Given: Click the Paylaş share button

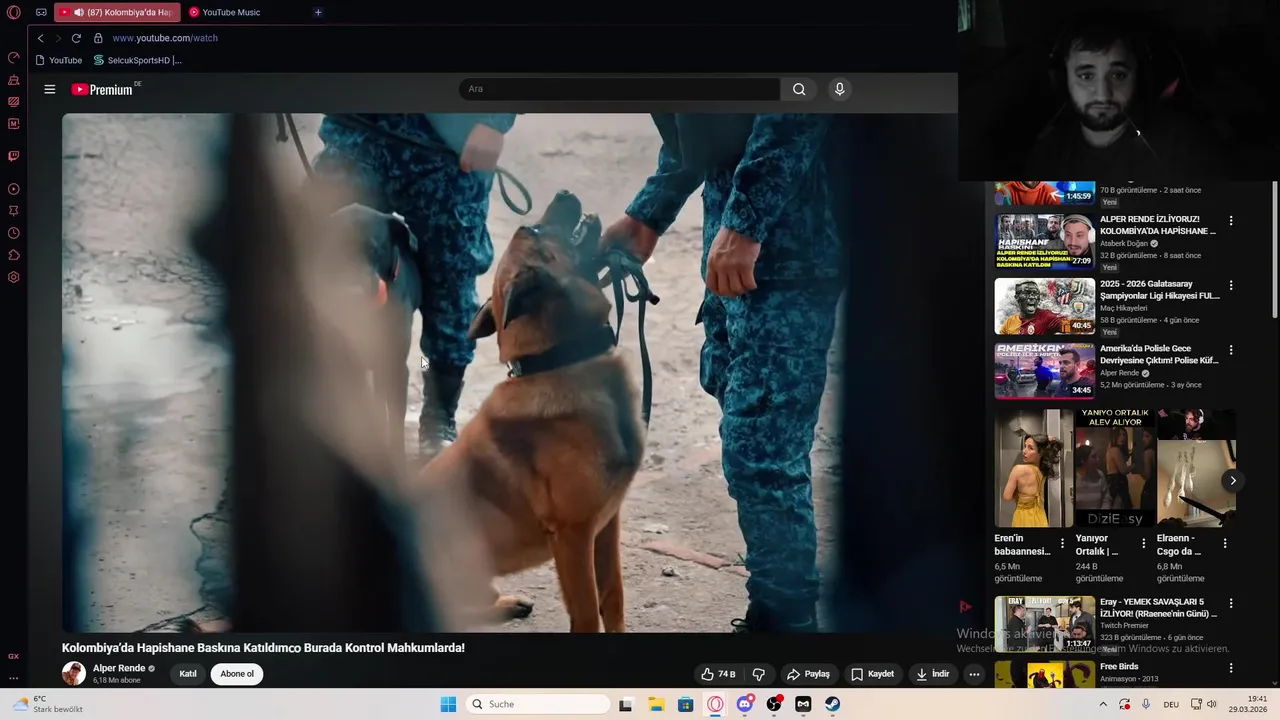Looking at the screenshot, I should click(x=808, y=674).
